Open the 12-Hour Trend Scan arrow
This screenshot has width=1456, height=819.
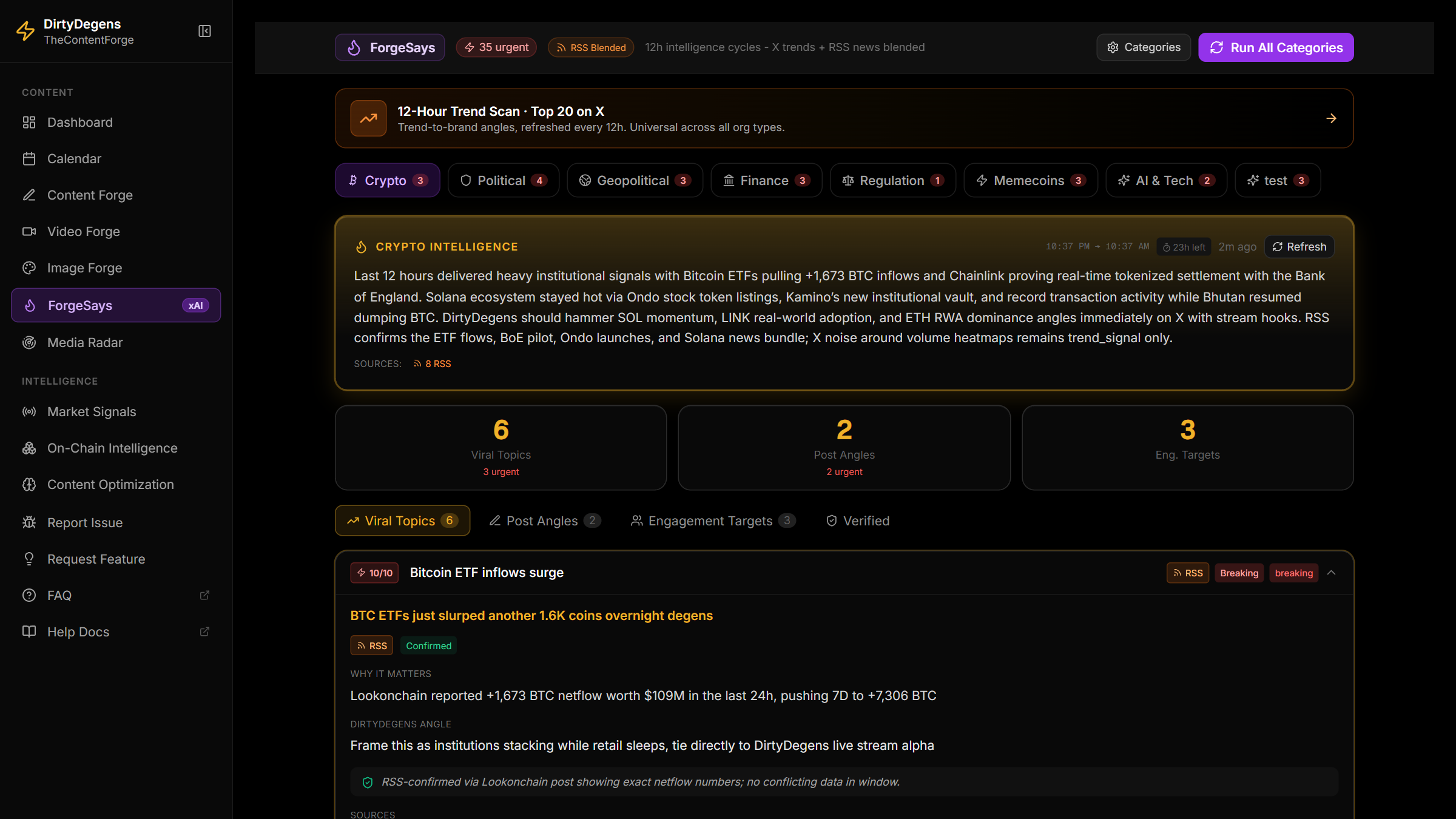click(x=1331, y=118)
